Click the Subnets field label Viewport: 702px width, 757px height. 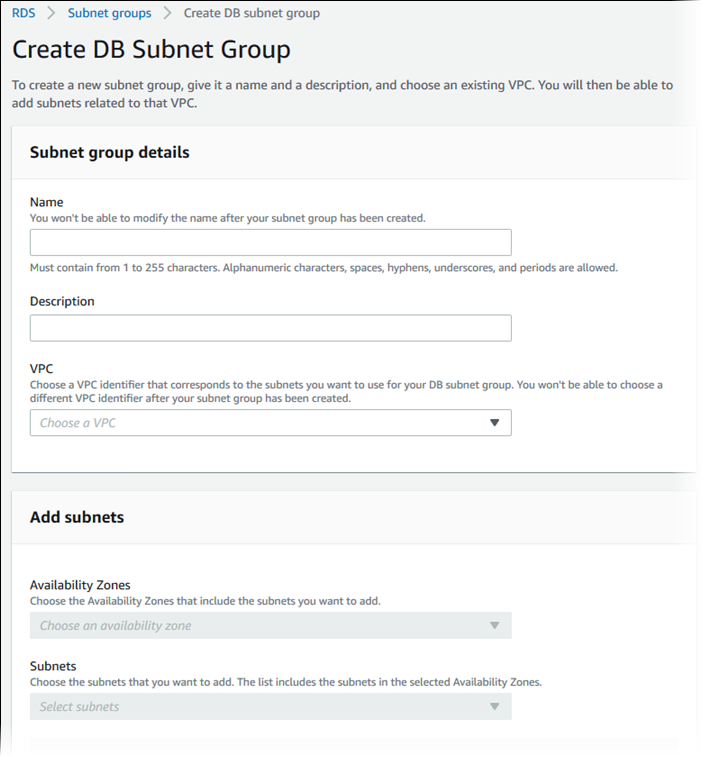point(53,666)
